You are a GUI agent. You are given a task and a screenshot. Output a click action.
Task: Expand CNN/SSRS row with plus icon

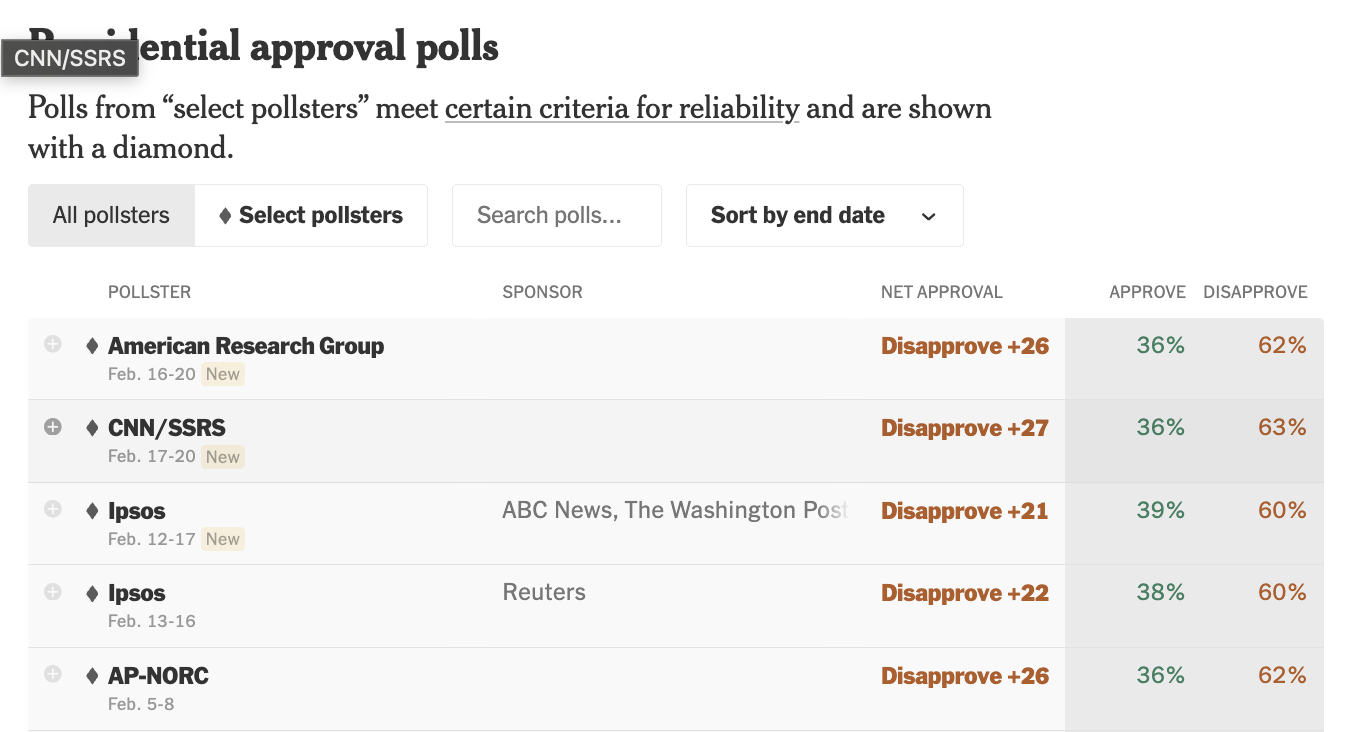53,427
